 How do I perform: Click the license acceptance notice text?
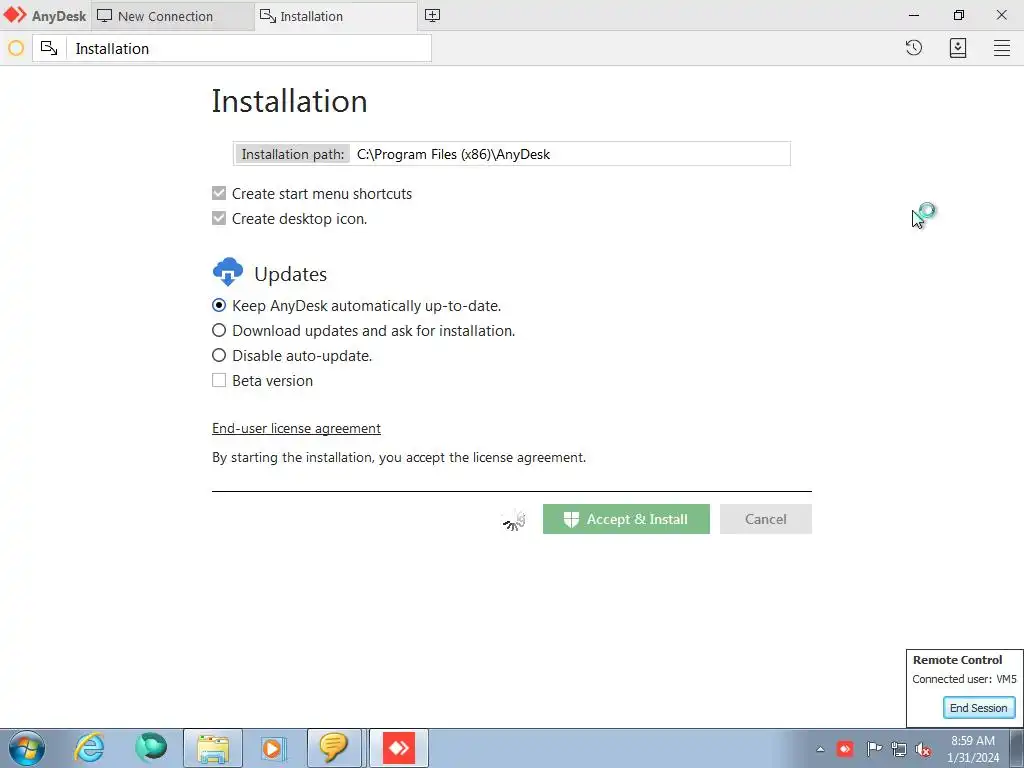pyautogui.click(x=398, y=458)
